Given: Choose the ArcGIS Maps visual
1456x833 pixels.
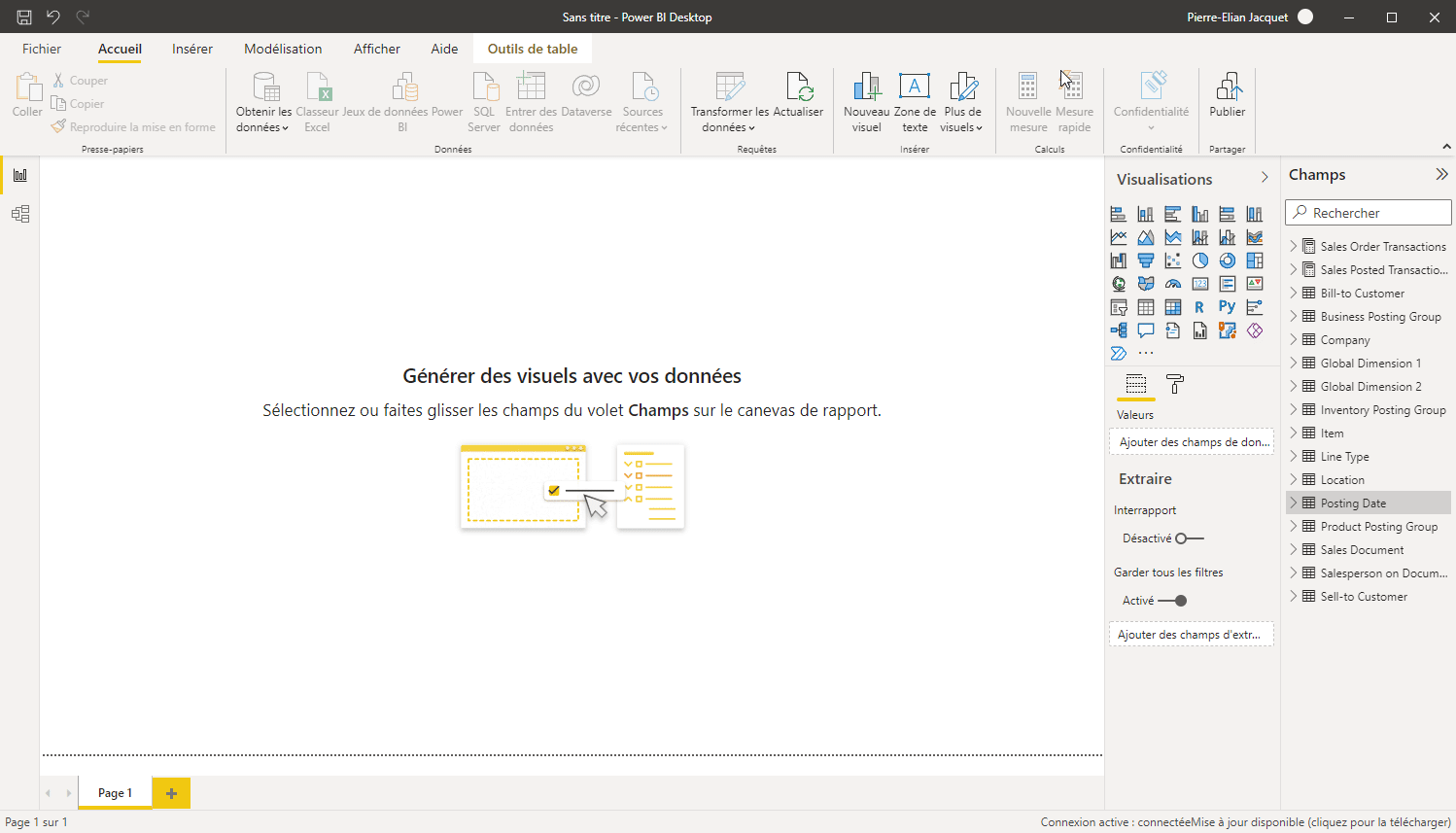Looking at the screenshot, I should click(1228, 330).
